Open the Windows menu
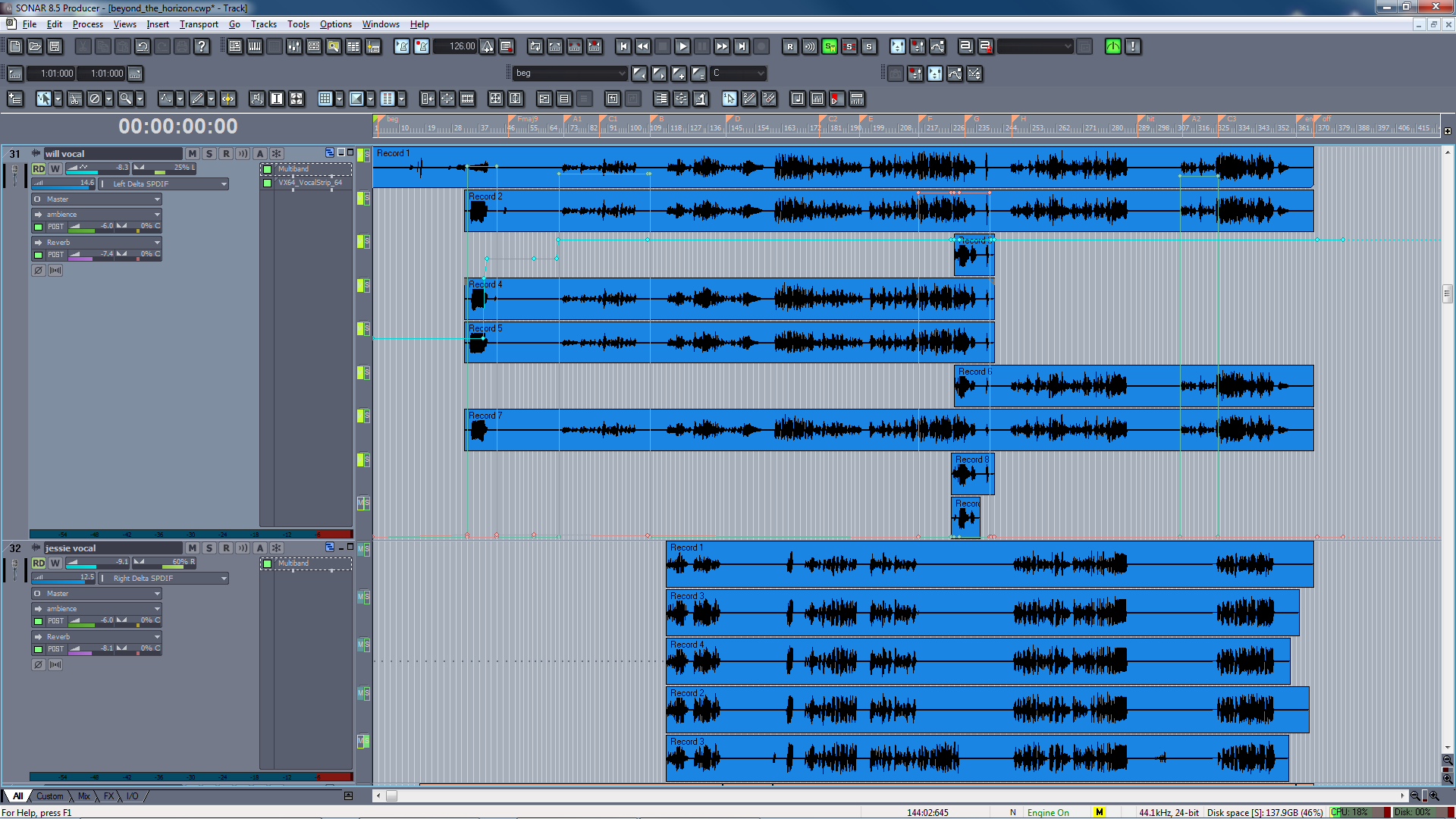The width and height of the screenshot is (1456, 819). (381, 24)
